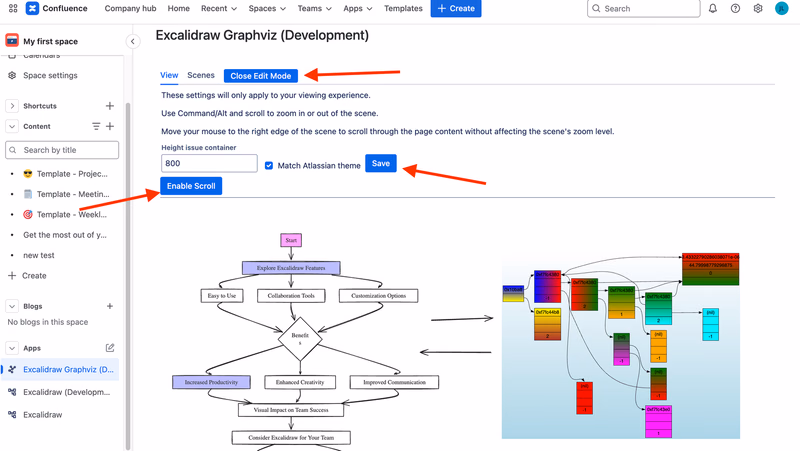Image resolution: width=800 pixels, height=451 pixels.
Task: Click the 'Visual Impact on Team Success' node
Action: point(291,410)
